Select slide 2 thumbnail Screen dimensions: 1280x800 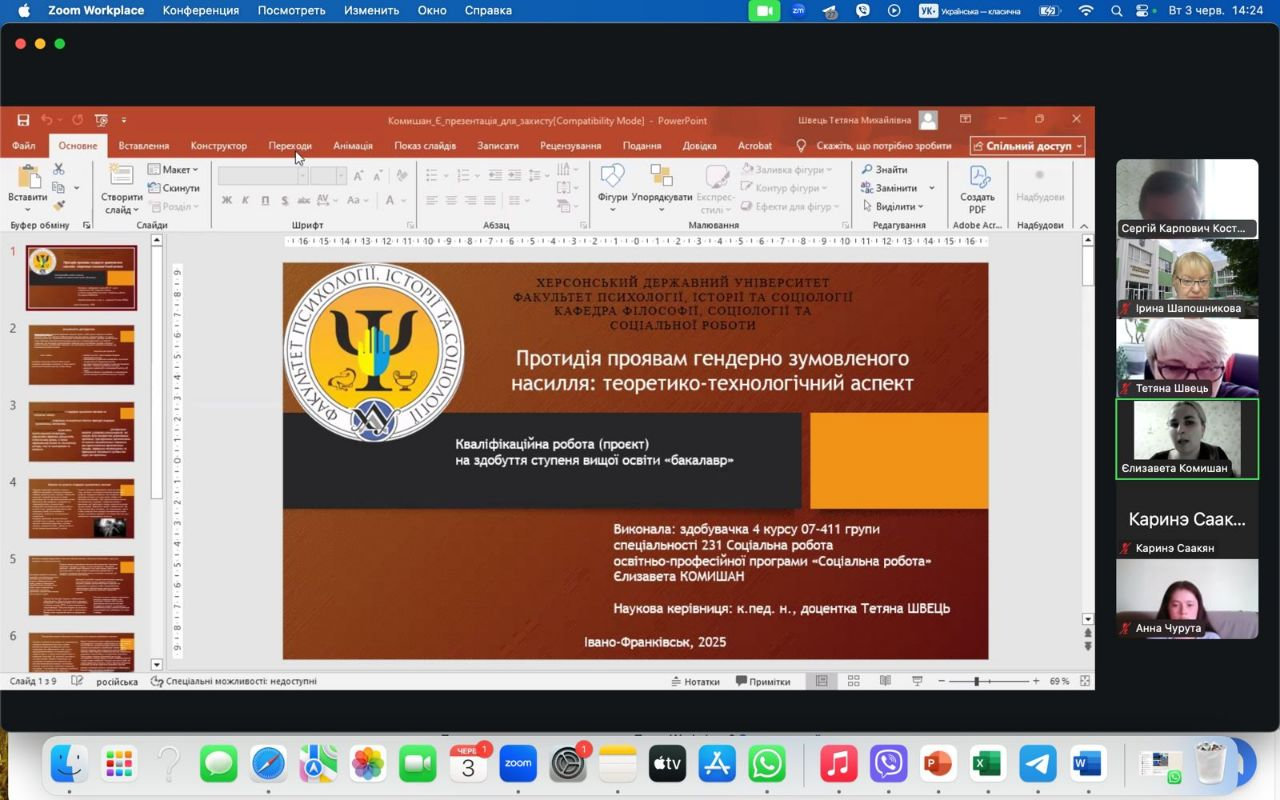(x=81, y=355)
